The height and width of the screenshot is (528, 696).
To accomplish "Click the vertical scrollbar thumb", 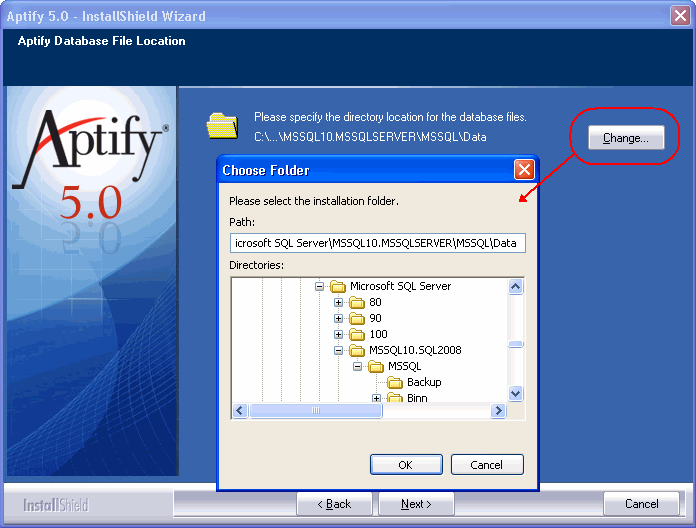I will click(x=515, y=344).
